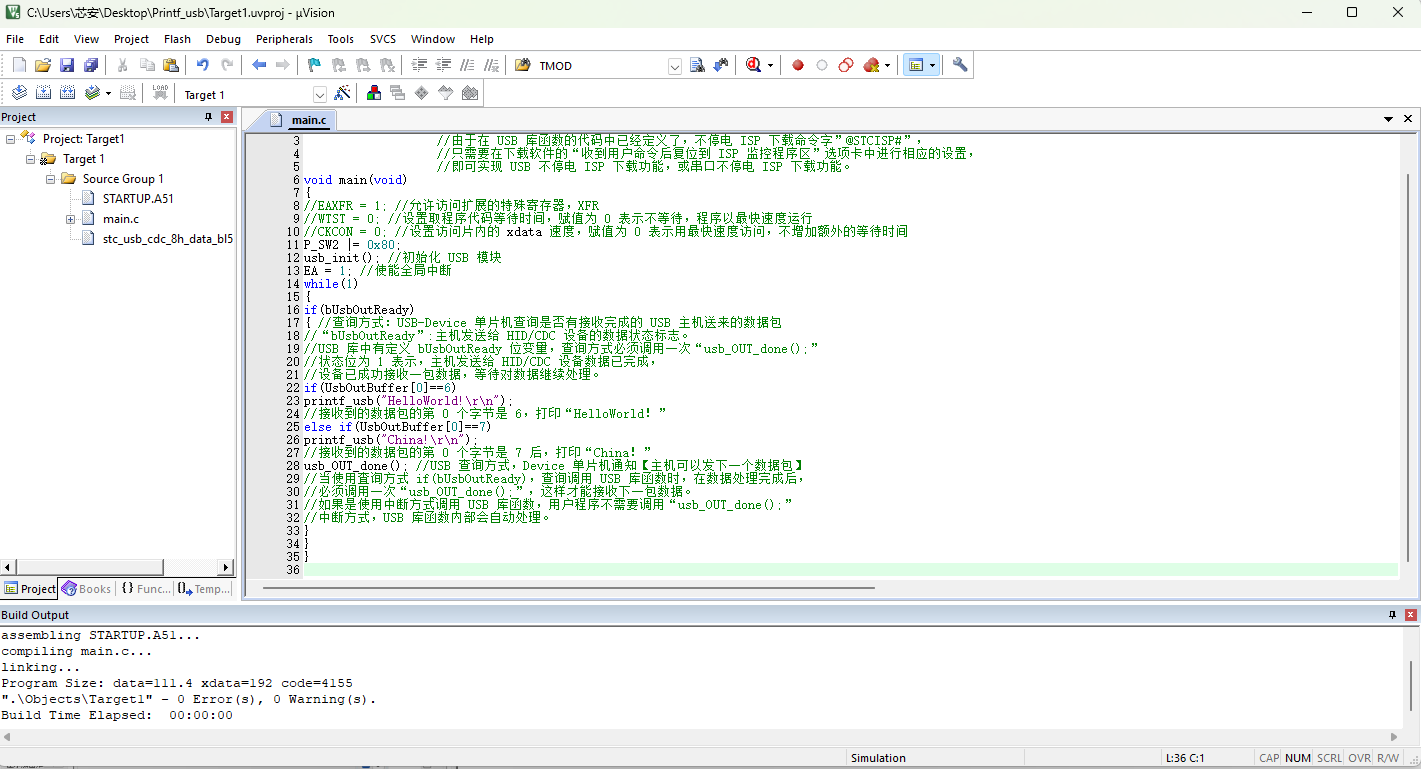Open a file with the folder icon
1421x769 pixels.
43,65
